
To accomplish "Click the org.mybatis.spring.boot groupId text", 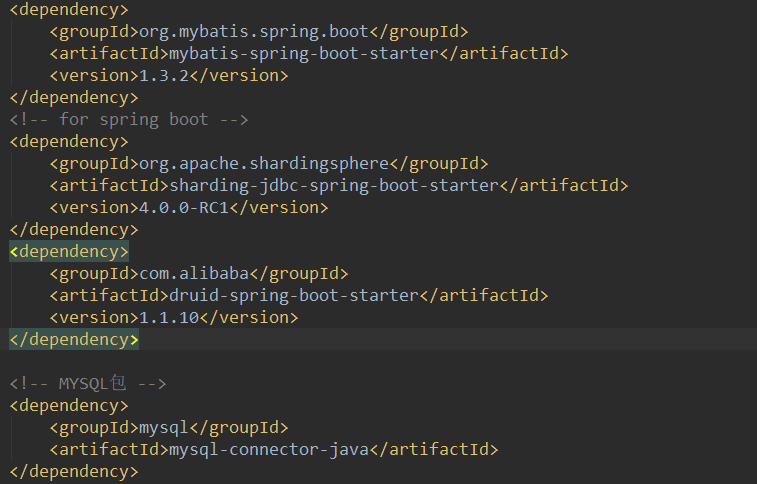I will 254,31.
